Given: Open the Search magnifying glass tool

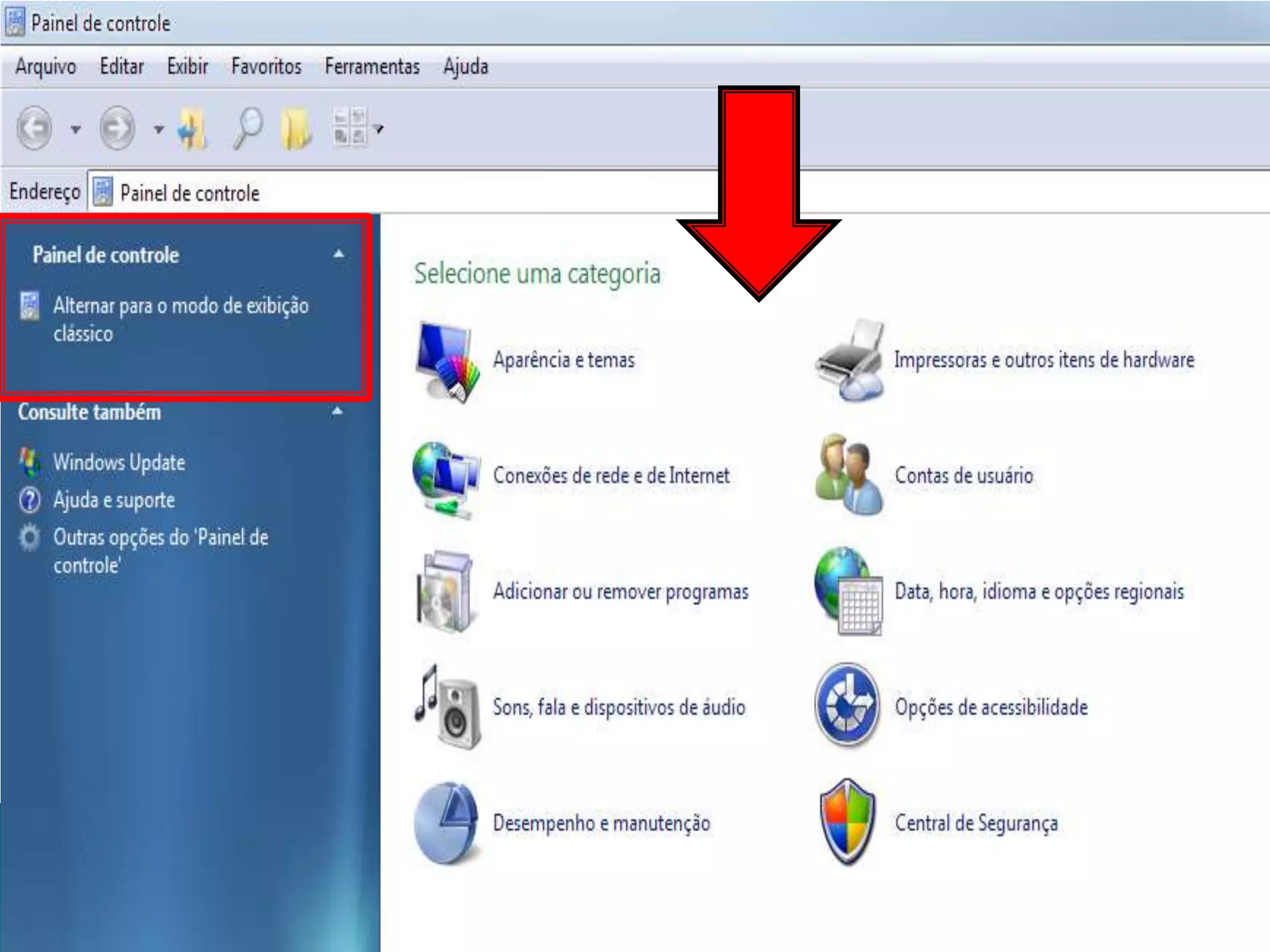Looking at the screenshot, I should (247, 128).
